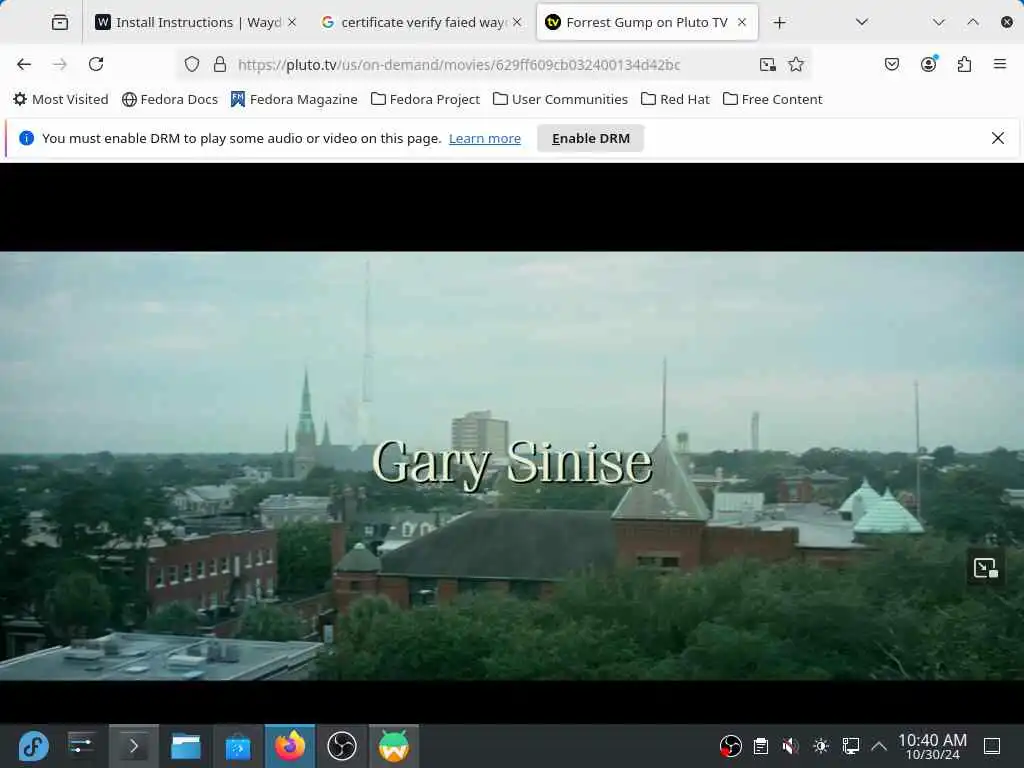Image resolution: width=1024 pixels, height=768 pixels.
Task: Open picture-in-picture from address bar
Action: [768, 64]
